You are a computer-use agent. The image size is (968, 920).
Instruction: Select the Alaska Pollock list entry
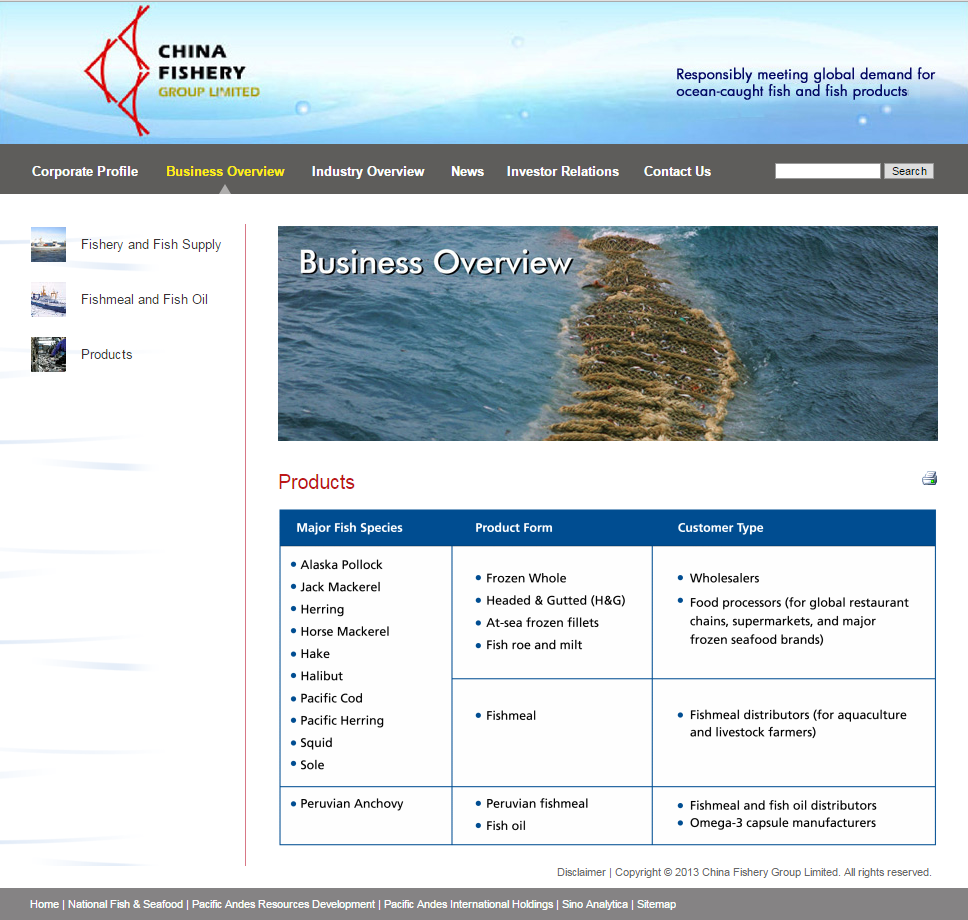(x=341, y=564)
